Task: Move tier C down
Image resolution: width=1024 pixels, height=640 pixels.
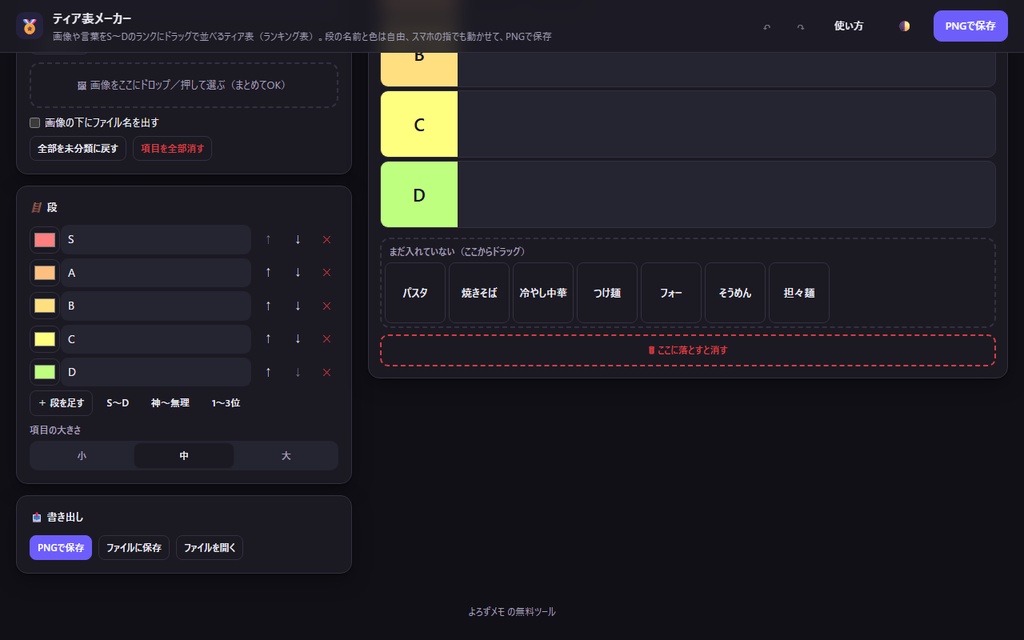Action: [298, 339]
